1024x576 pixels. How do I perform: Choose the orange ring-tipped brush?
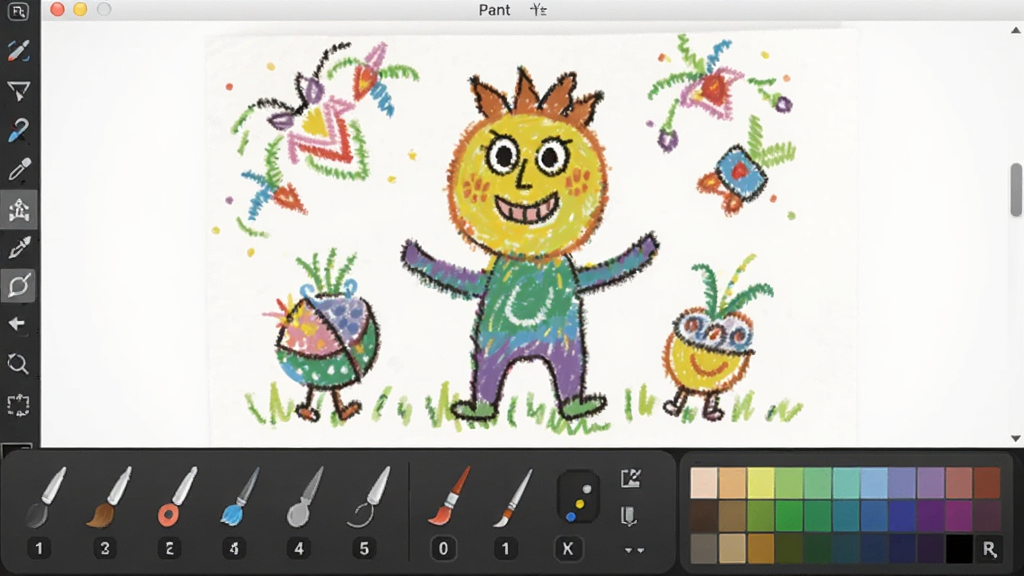click(176, 497)
